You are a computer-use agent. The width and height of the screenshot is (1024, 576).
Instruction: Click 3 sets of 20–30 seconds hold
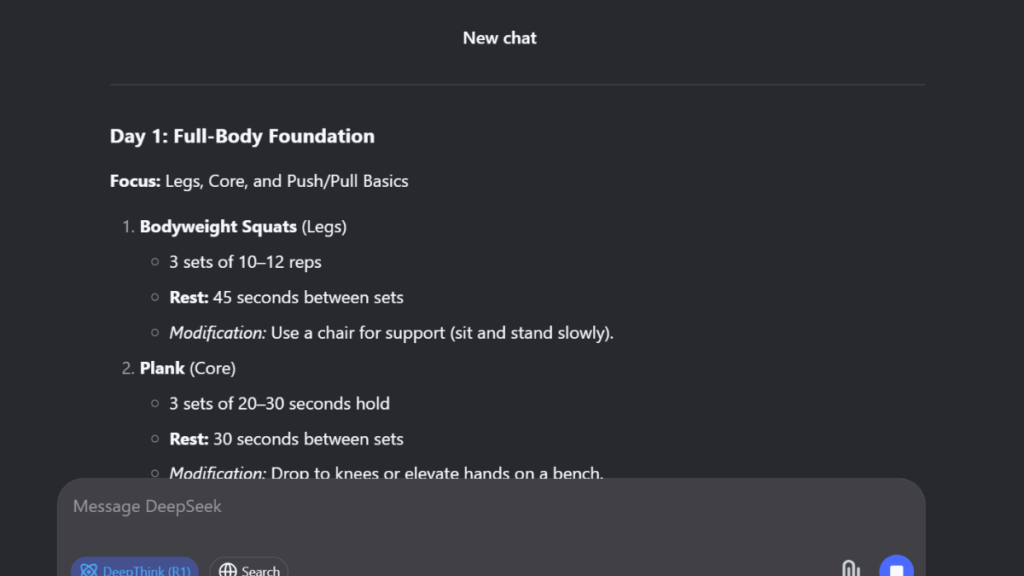[280, 404]
